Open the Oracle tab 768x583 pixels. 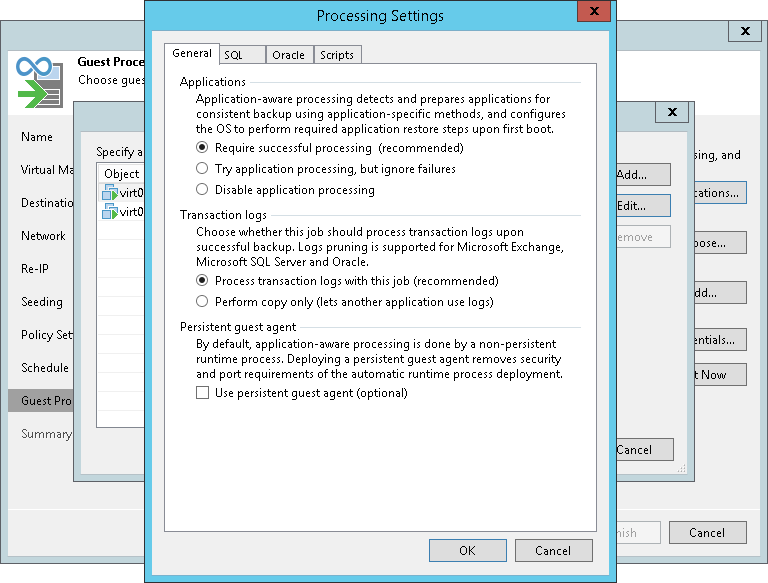point(289,55)
